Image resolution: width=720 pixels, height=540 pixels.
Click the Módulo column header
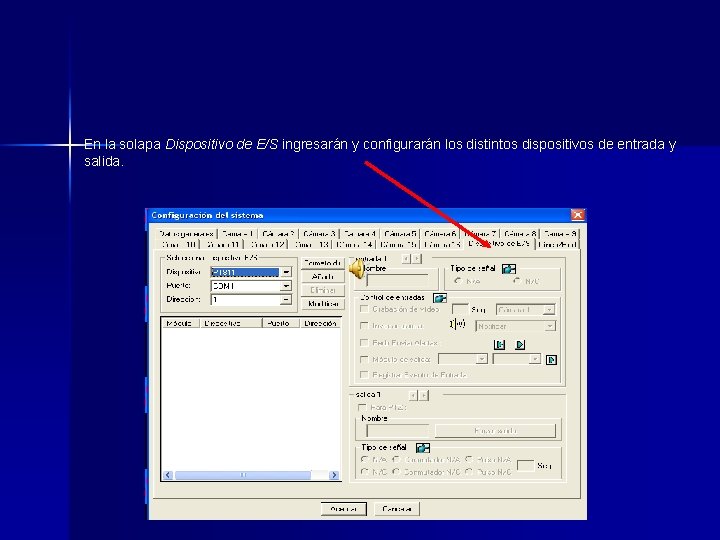click(181, 323)
